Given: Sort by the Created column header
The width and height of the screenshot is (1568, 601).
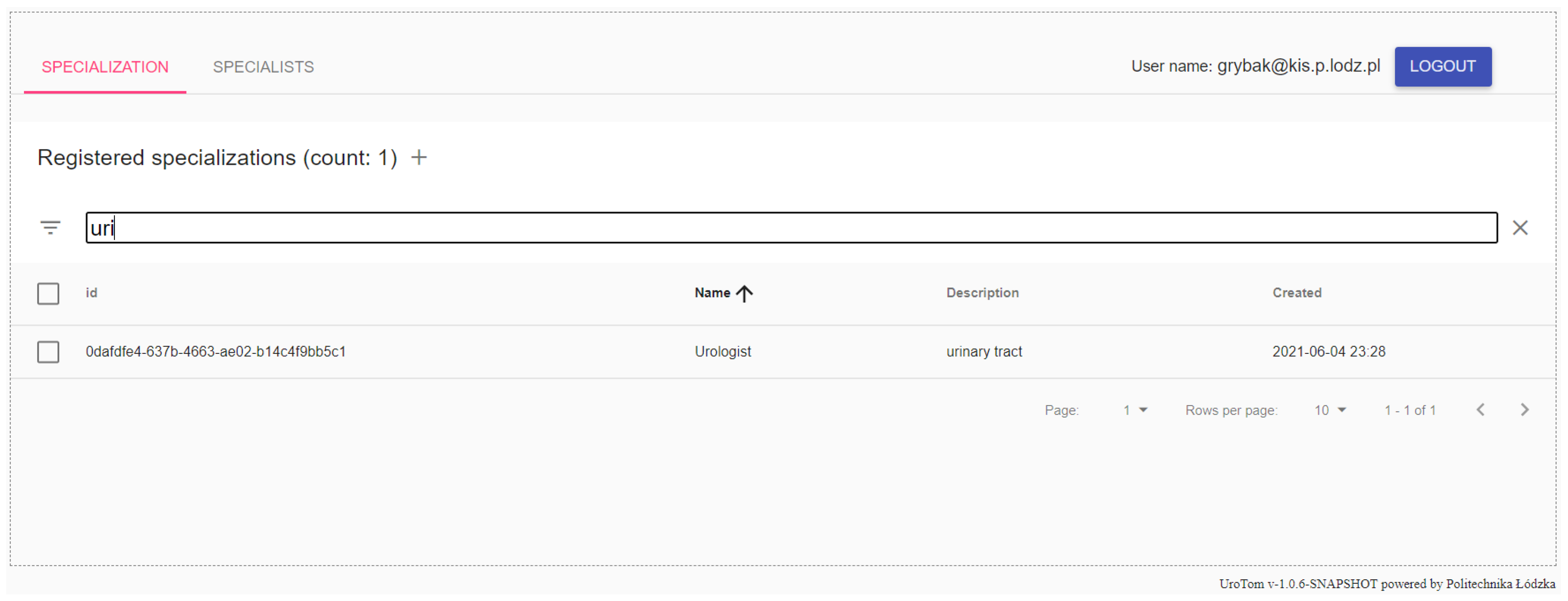Looking at the screenshot, I should click(x=1296, y=293).
